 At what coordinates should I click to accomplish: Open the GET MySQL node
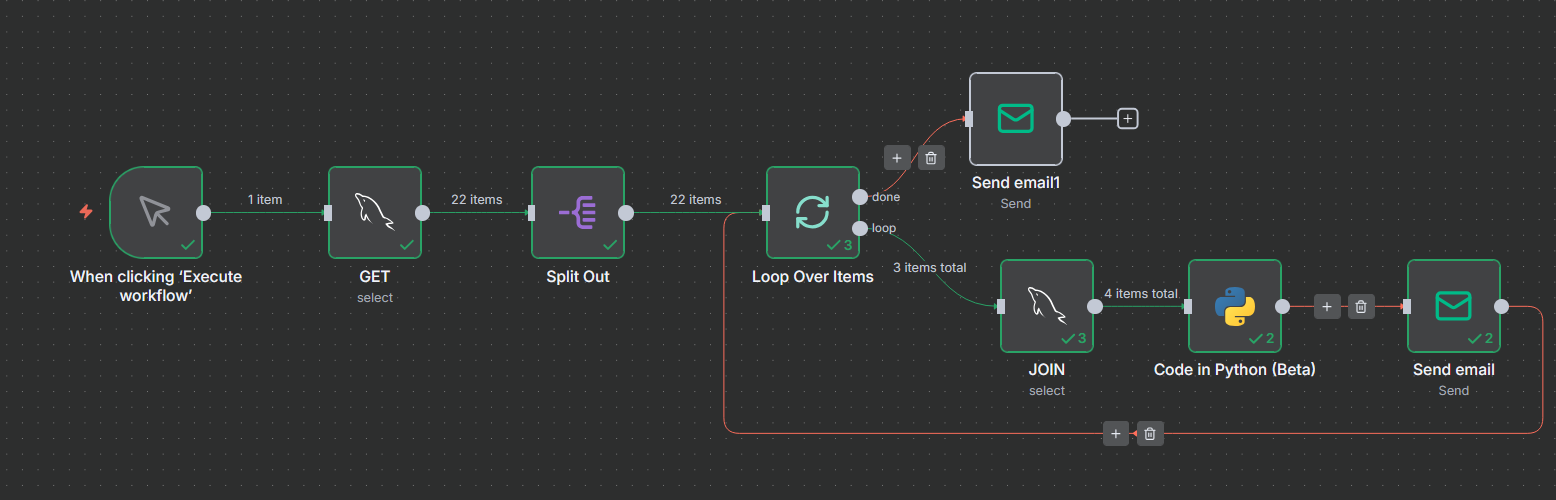coord(375,212)
